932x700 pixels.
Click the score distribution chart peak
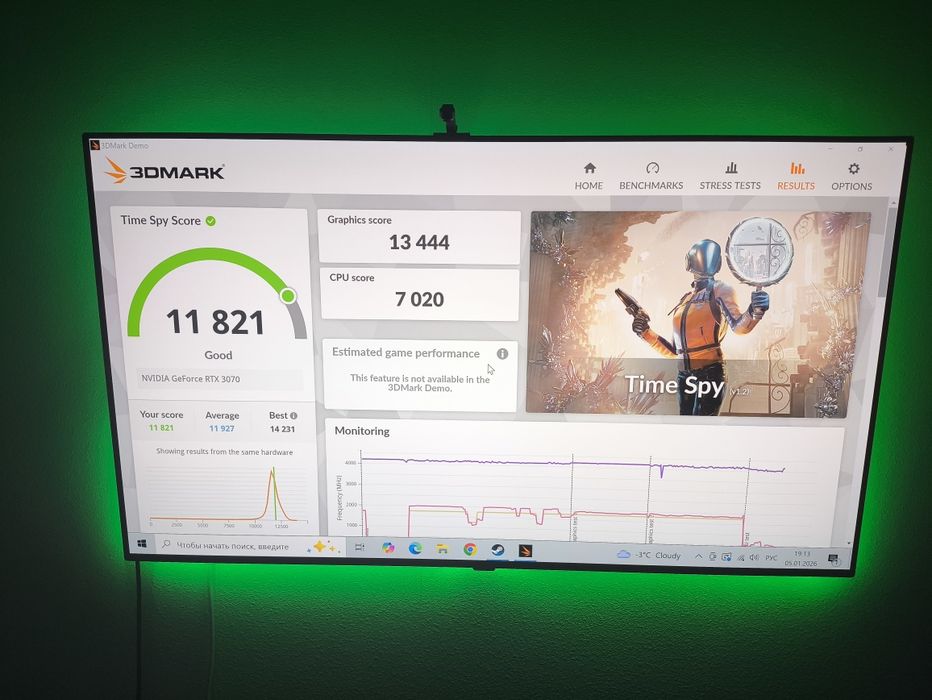[x=273, y=472]
